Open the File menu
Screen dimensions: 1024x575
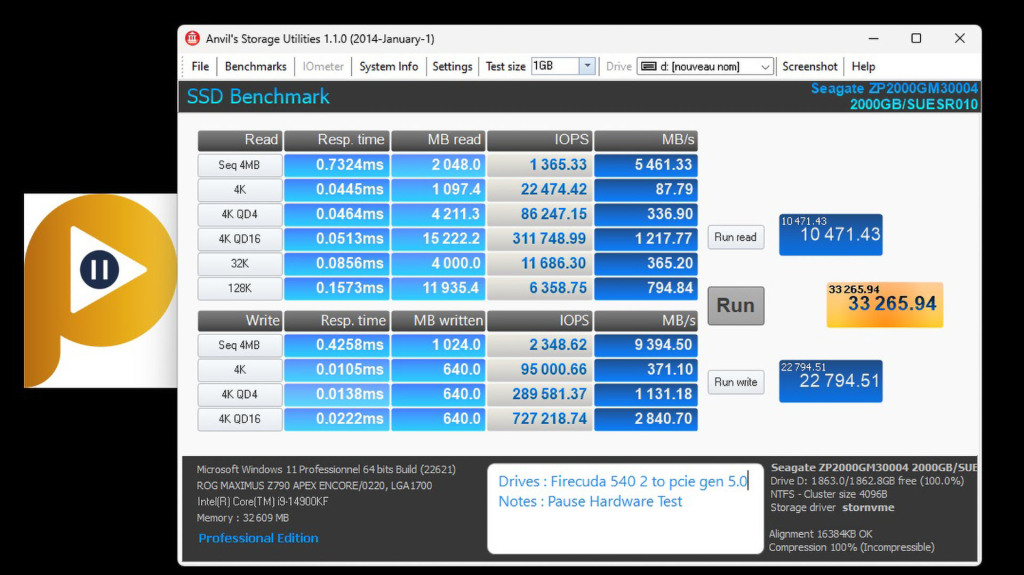tap(200, 66)
